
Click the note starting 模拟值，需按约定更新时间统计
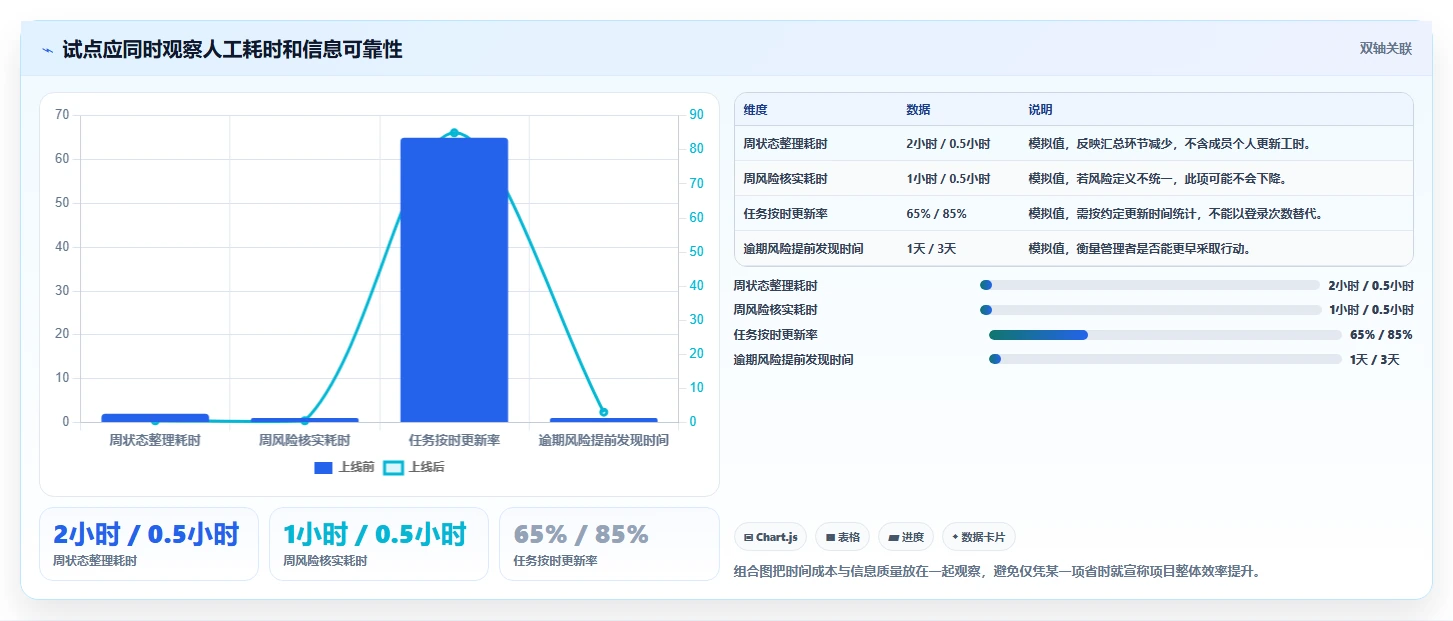point(1175,213)
